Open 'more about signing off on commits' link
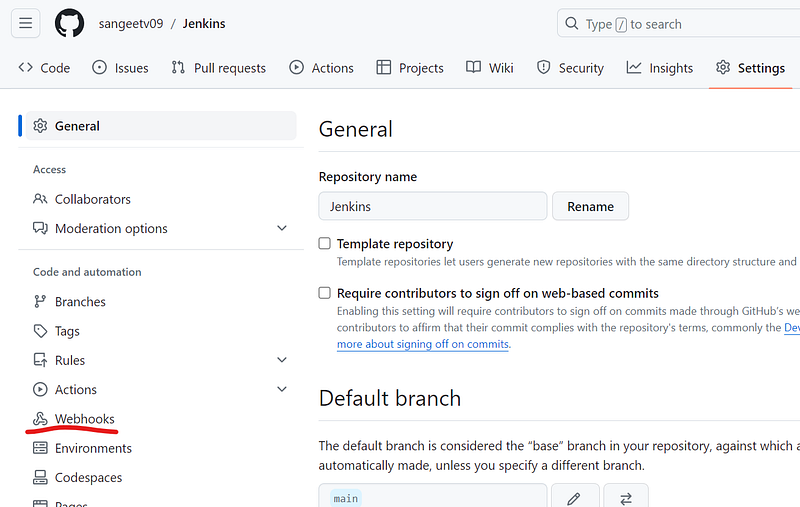The height and width of the screenshot is (507, 800). [422, 344]
